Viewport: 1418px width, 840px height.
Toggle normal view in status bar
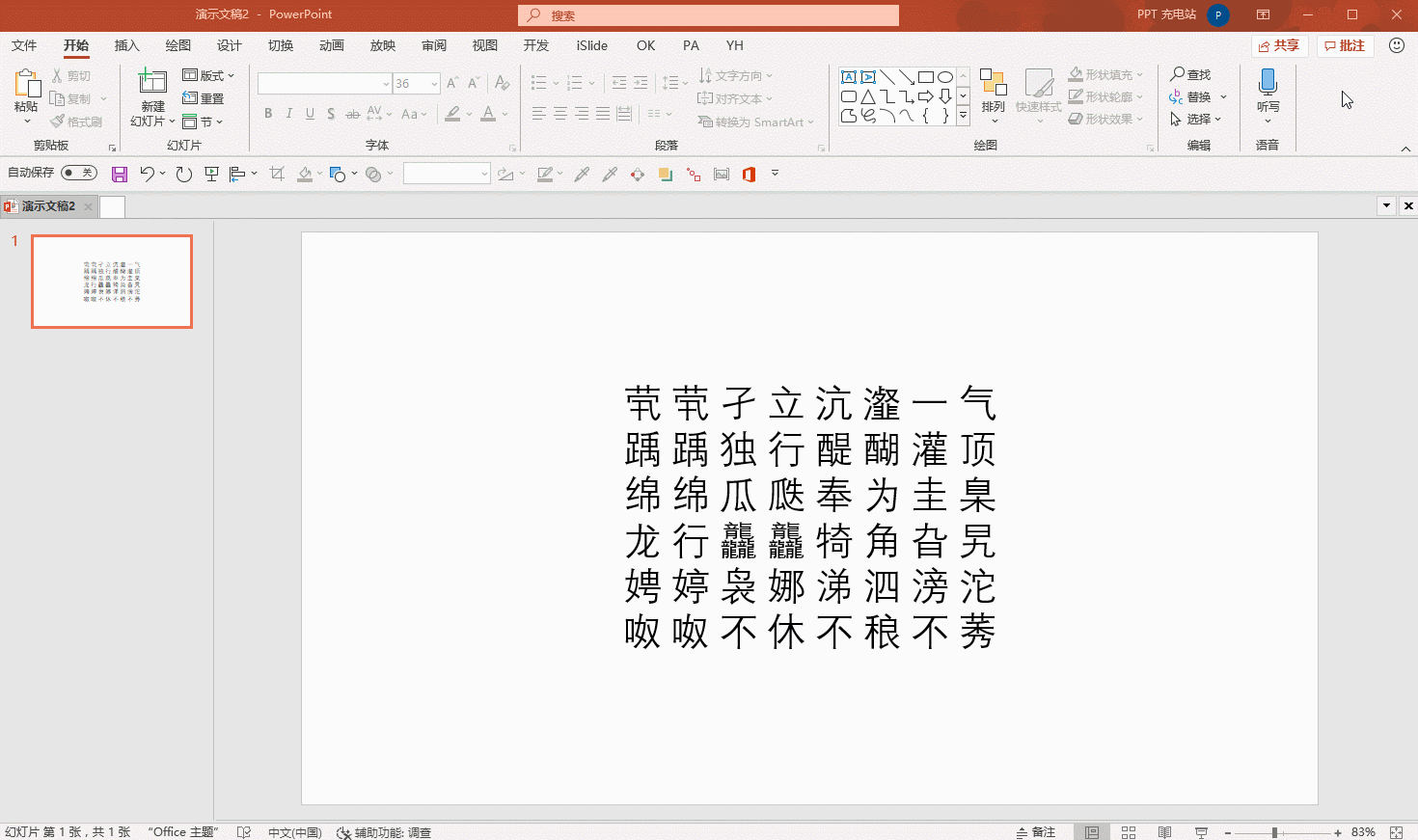click(x=1092, y=832)
